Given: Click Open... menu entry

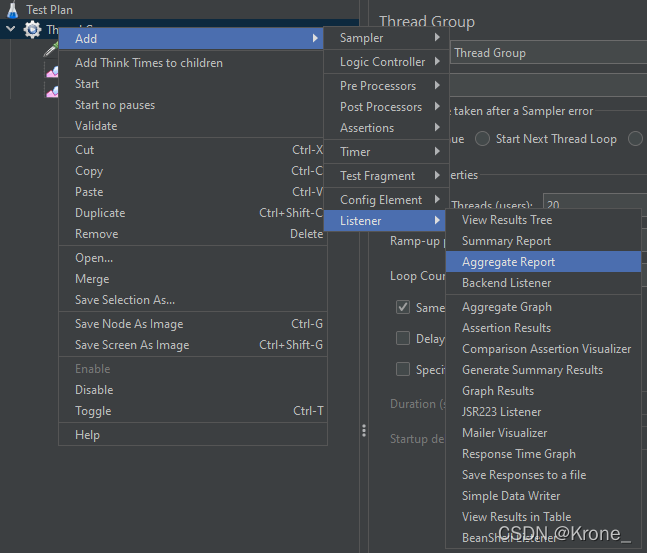Looking at the screenshot, I should [x=193, y=258].
